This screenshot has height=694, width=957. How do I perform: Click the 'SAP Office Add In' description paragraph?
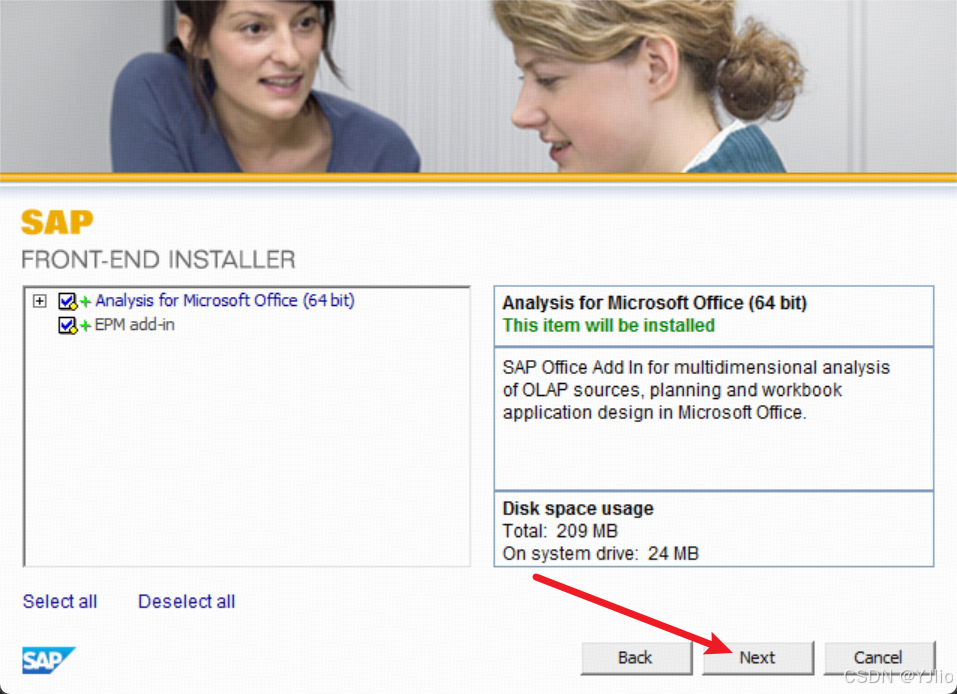pyautogui.click(x=696, y=390)
